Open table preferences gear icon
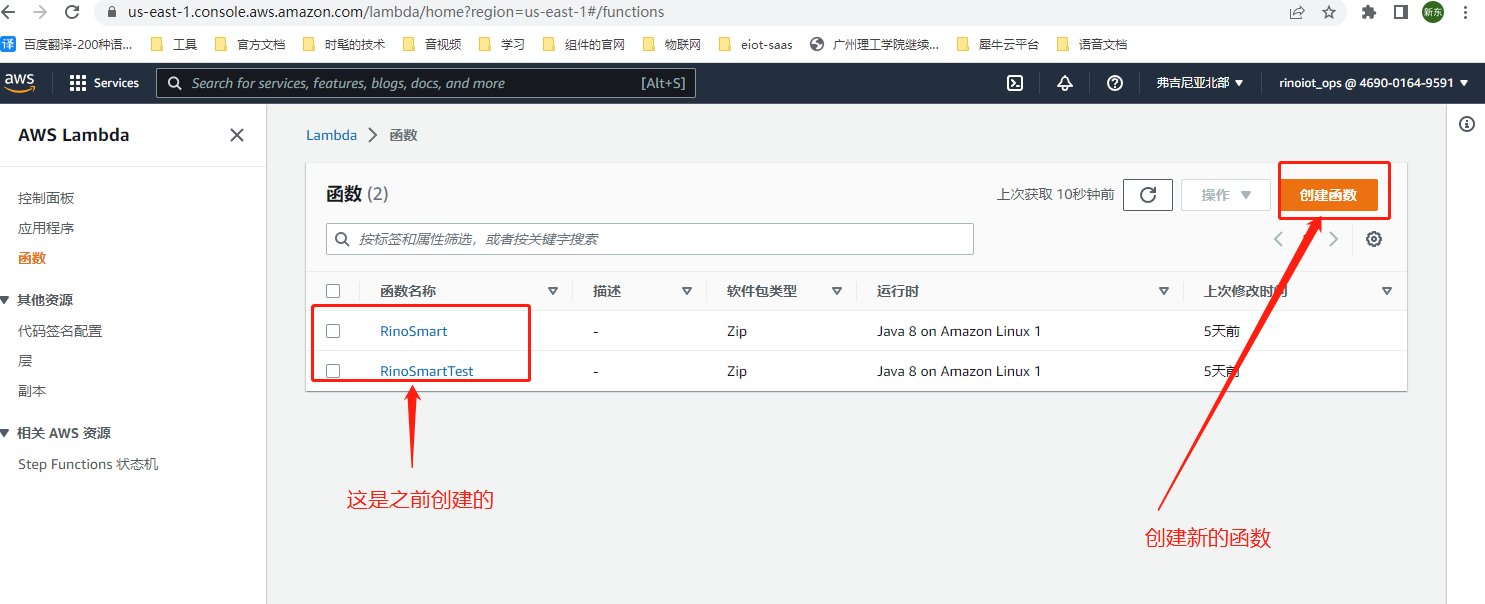The width and height of the screenshot is (1485, 604). click(1374, 239)
